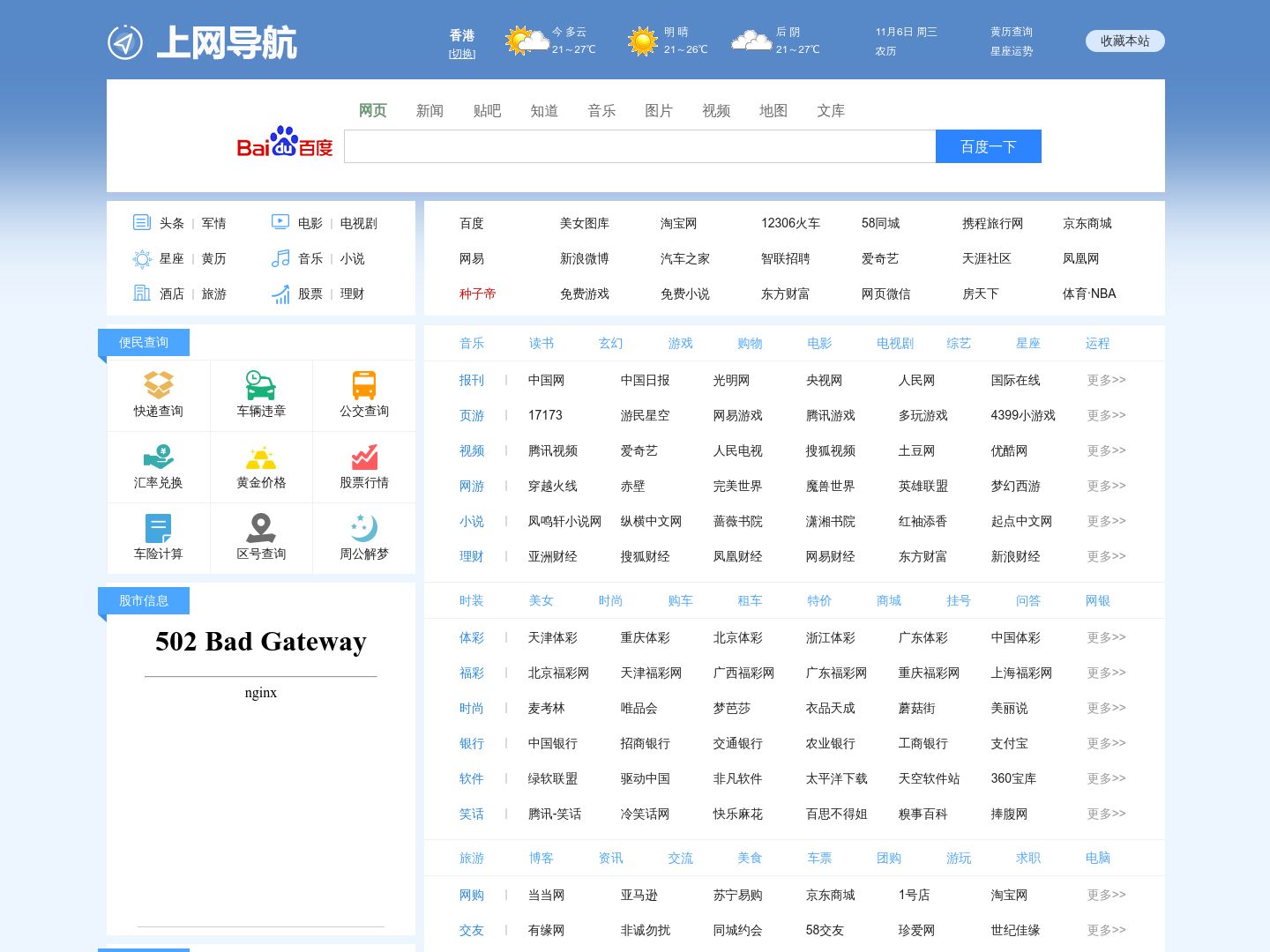This screenshot has height=952, width=1270.
Task: Open the 淘宝网 link in top sites
Action: click(679, 223)
